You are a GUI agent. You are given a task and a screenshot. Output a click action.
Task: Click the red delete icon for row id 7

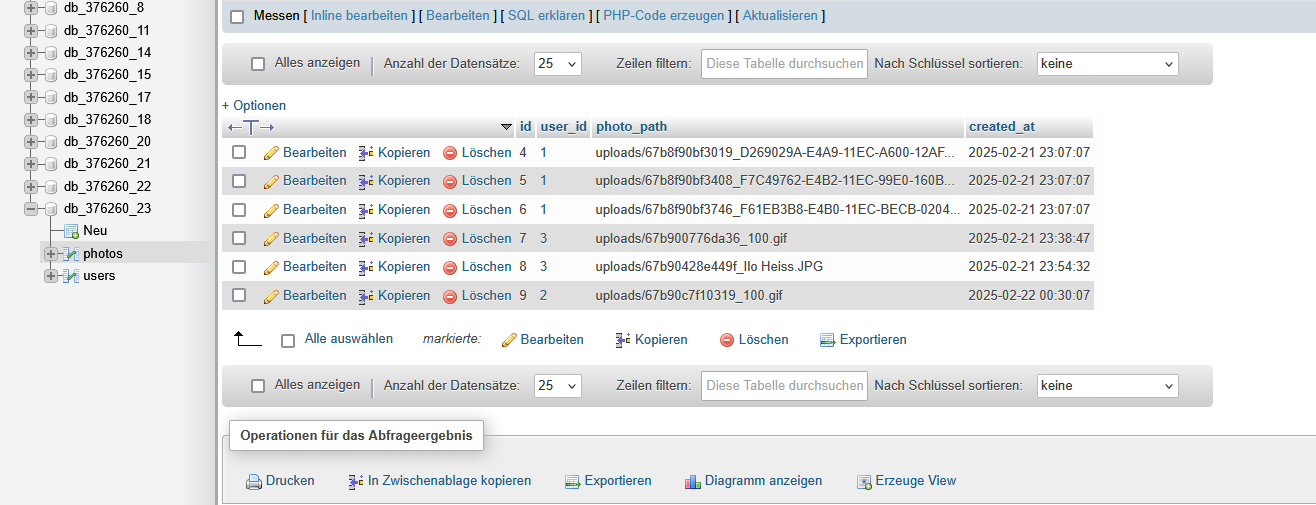coord(450,239)
